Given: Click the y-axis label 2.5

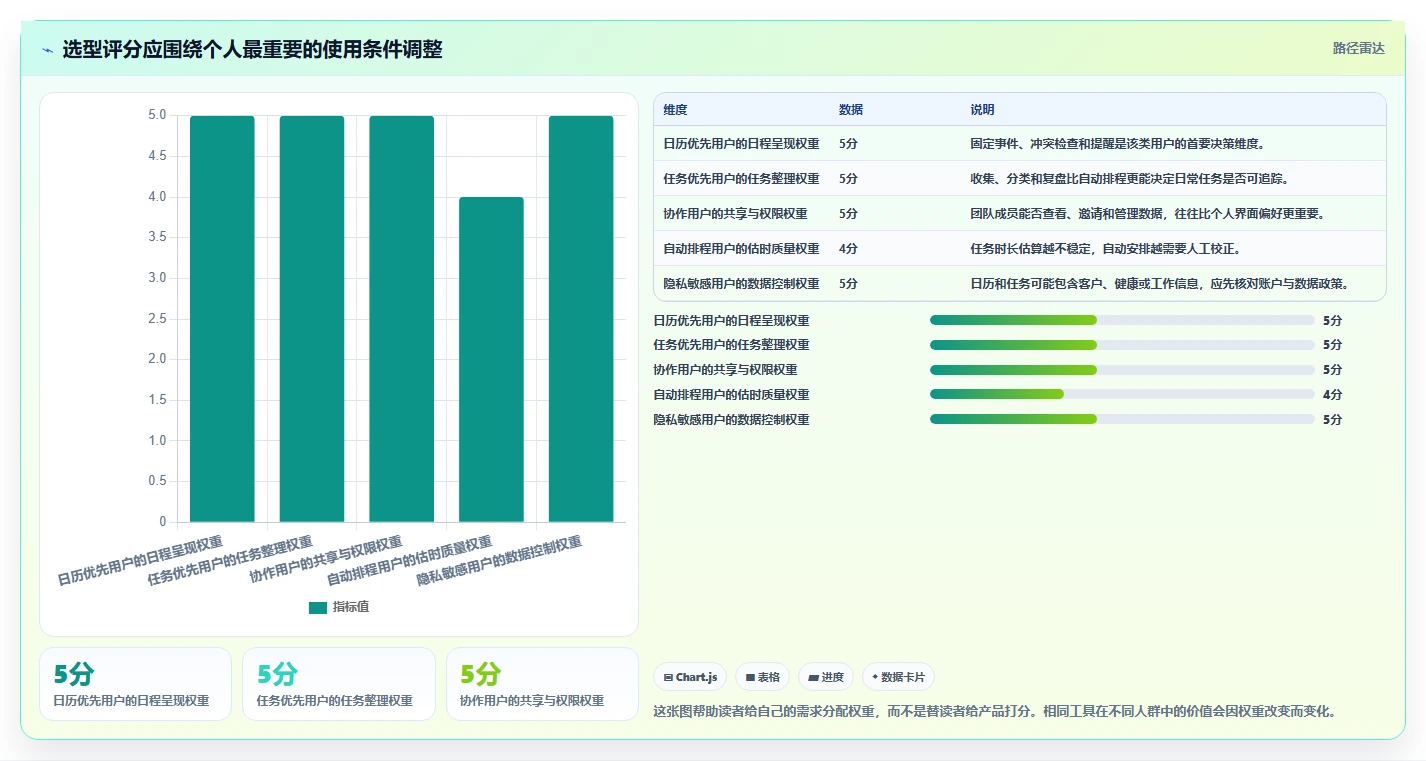Looking at the screenshot, I should 157,319.
